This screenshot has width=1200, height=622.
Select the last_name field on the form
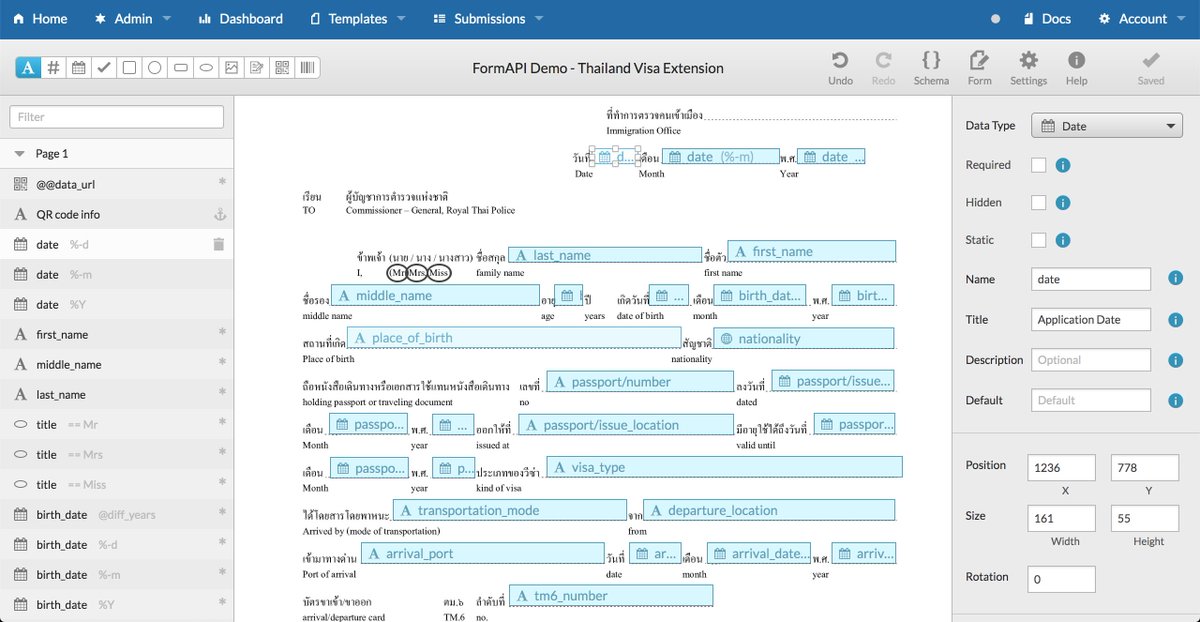(604, 255)
